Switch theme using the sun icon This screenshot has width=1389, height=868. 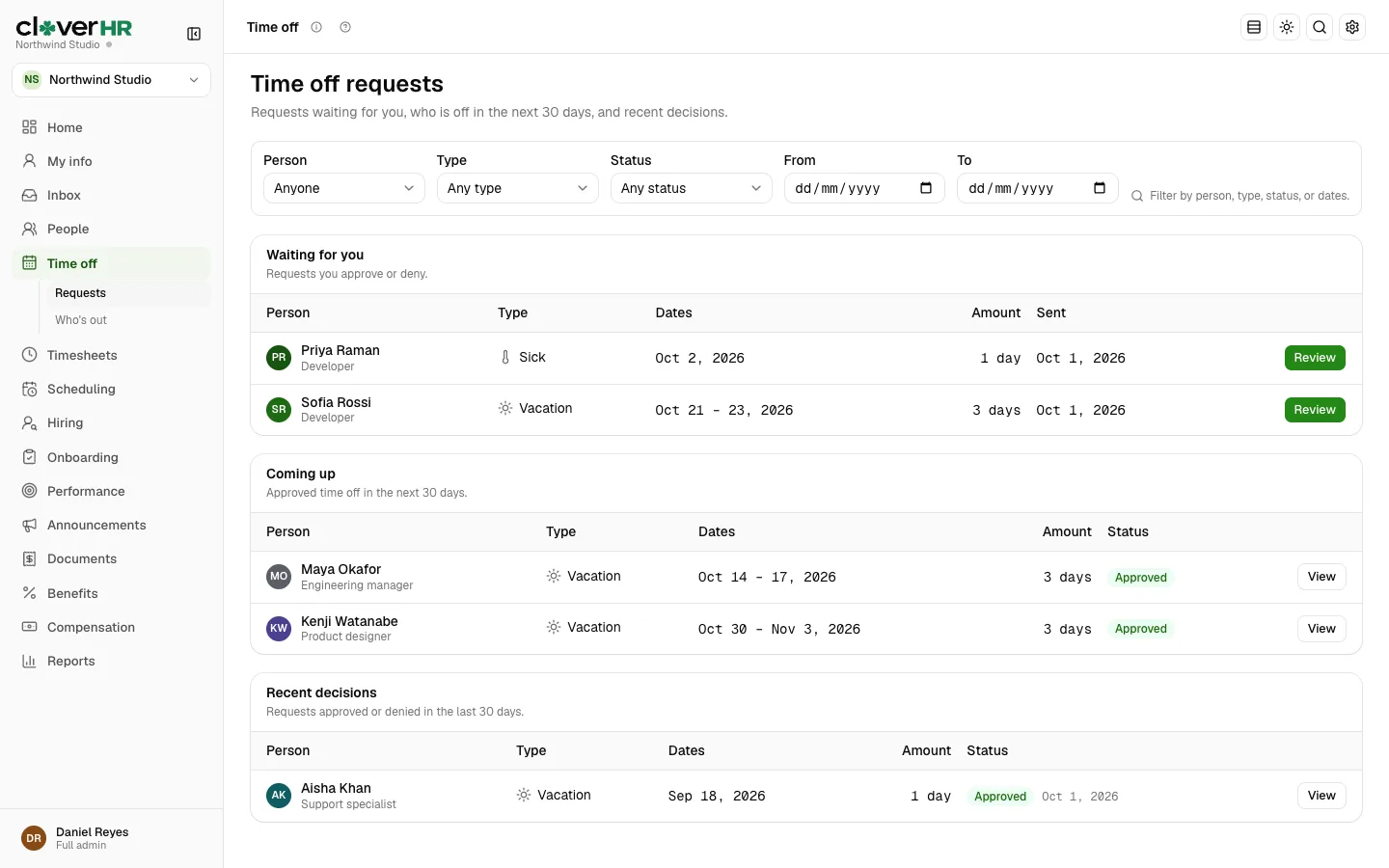(x=1287, y=27)
